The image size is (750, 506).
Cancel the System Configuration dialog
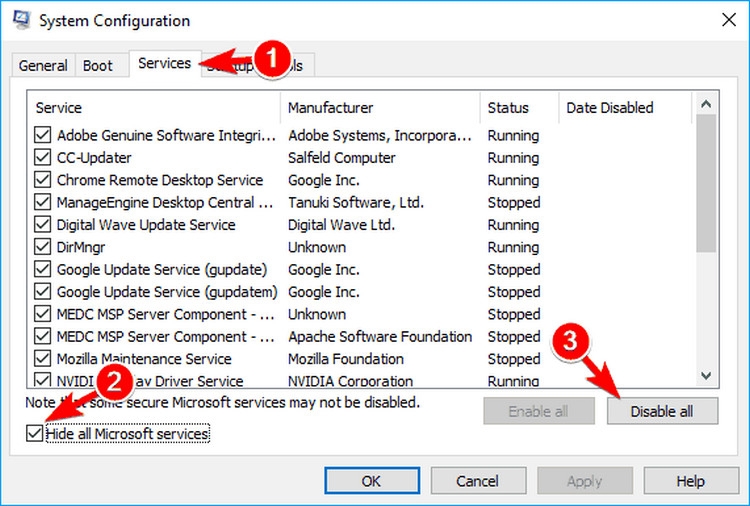(x=477, y=481)
